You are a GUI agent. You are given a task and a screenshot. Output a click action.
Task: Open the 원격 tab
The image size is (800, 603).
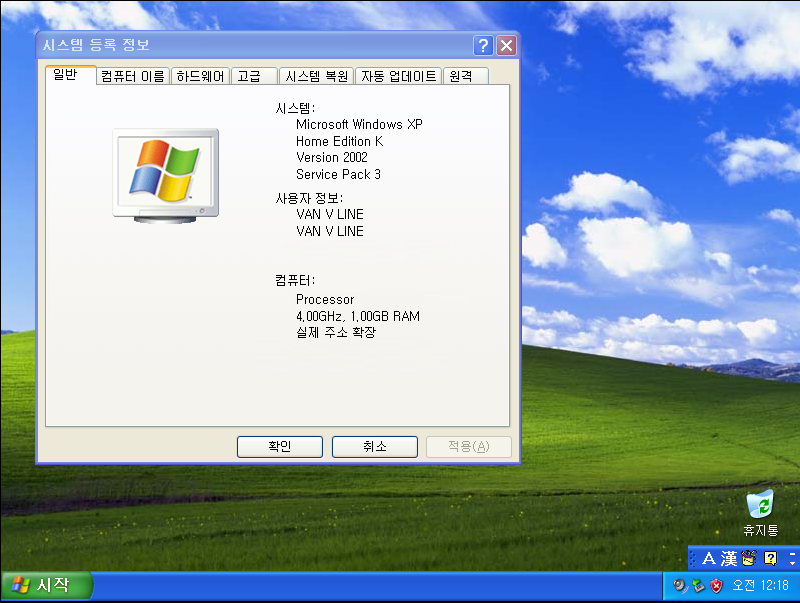465,75
